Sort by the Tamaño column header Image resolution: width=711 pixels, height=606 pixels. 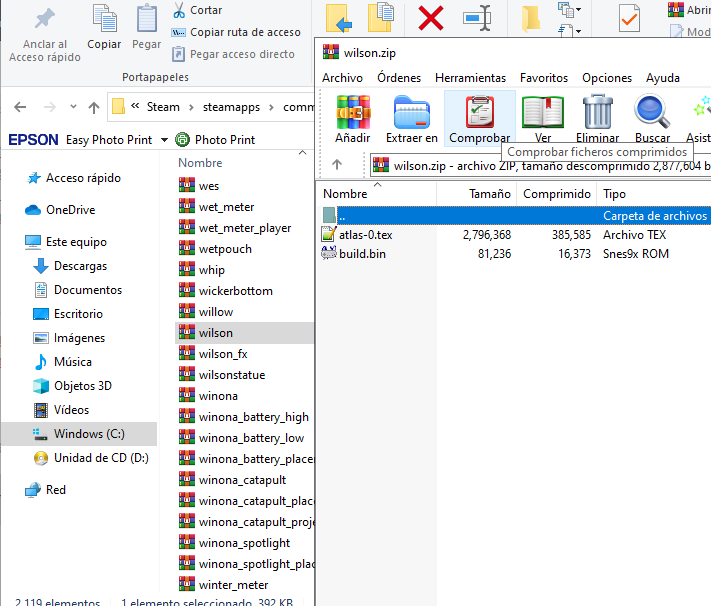pos(490,194)
